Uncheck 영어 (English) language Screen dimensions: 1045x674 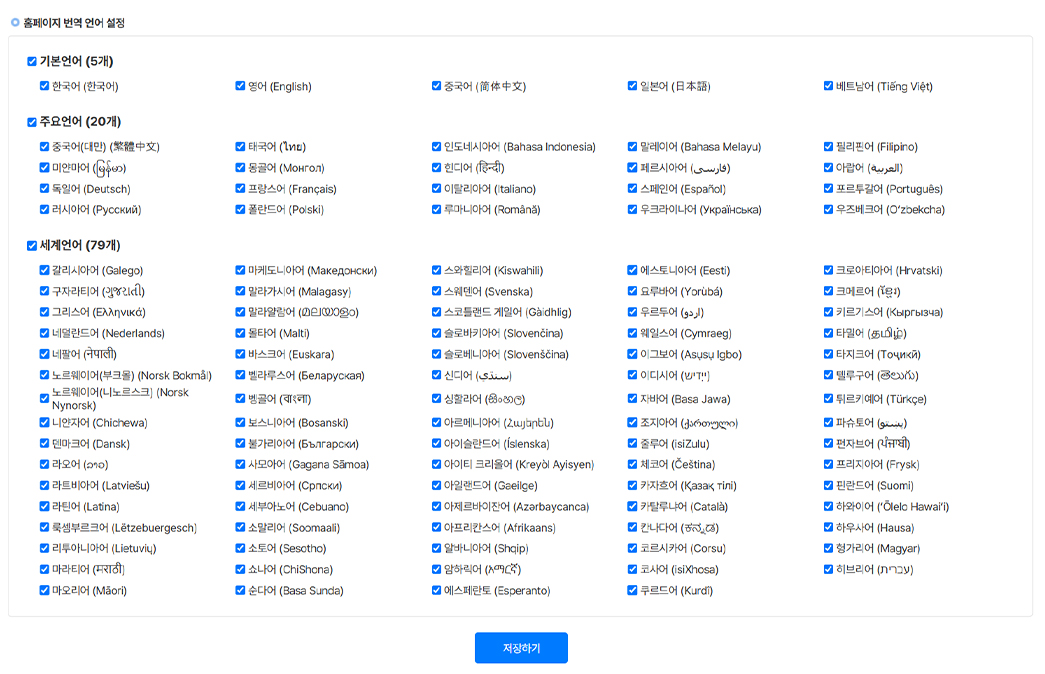tap(241, 86)
